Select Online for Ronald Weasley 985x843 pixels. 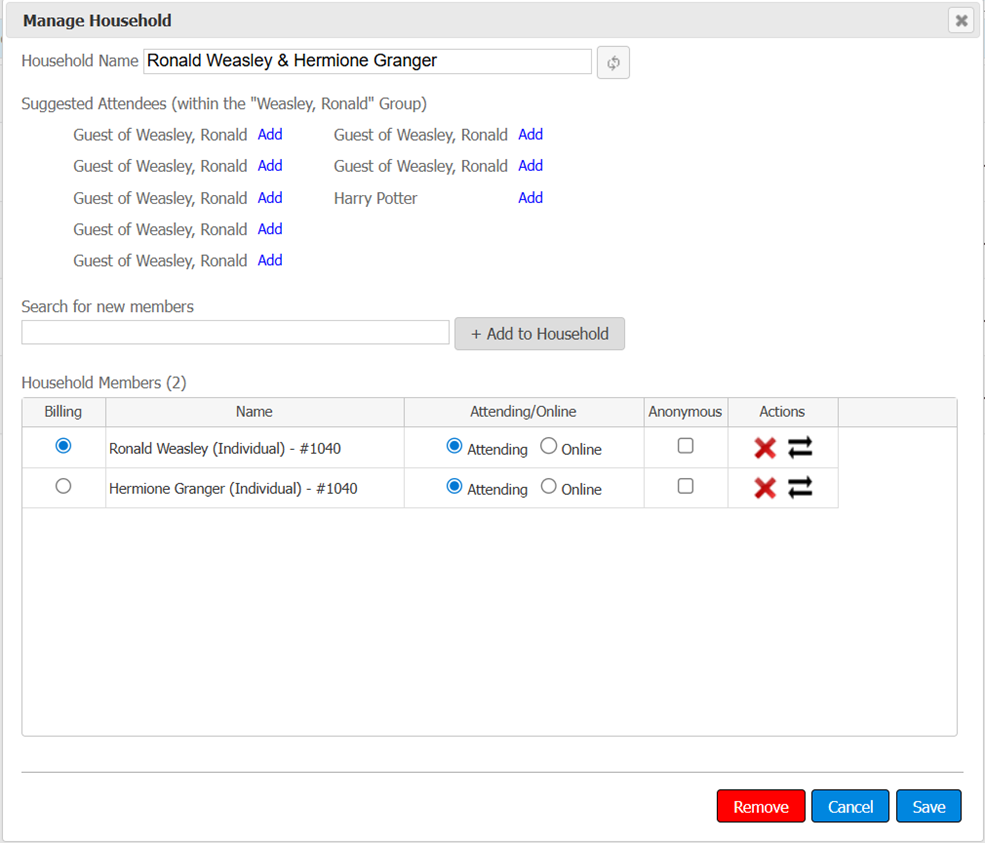[548, 446]
